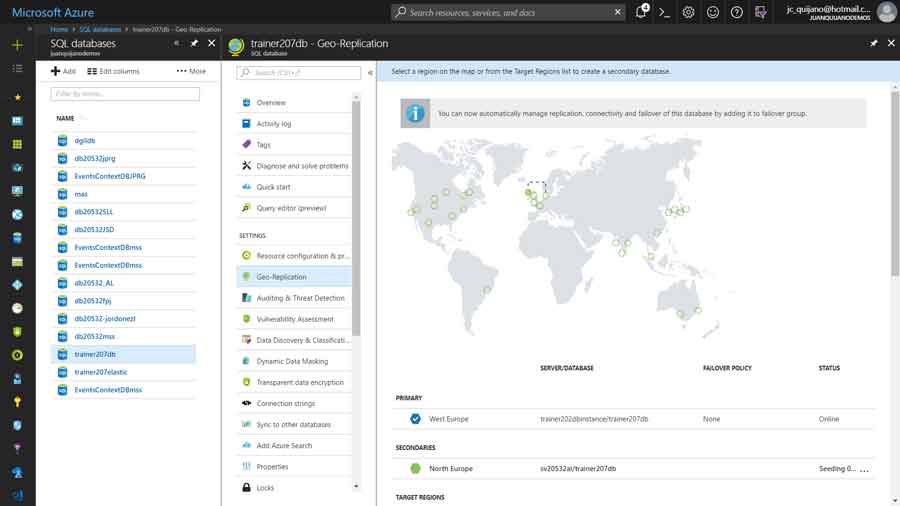The width and height of the screenshot is (900, 506).
Task: Launch Cloud Shell from top bar
Action: 664,12
